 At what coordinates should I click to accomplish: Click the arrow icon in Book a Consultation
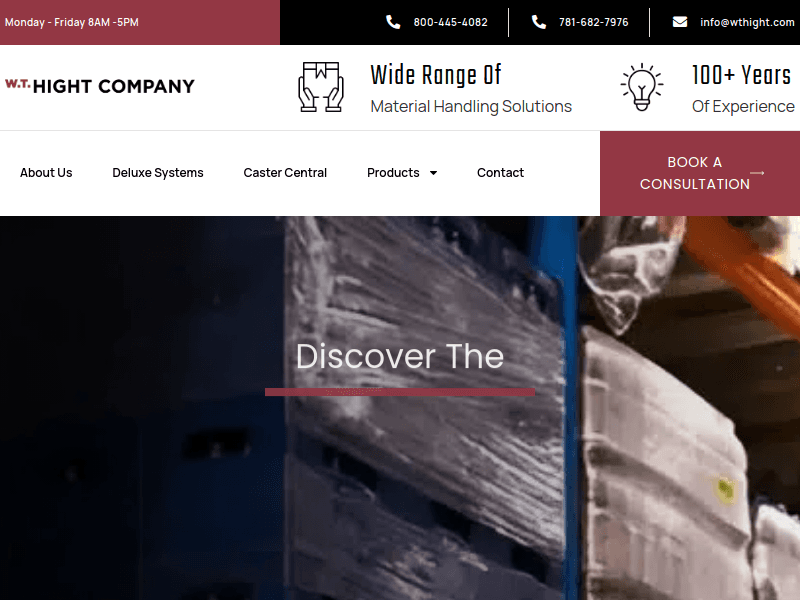tap(757, 173)
